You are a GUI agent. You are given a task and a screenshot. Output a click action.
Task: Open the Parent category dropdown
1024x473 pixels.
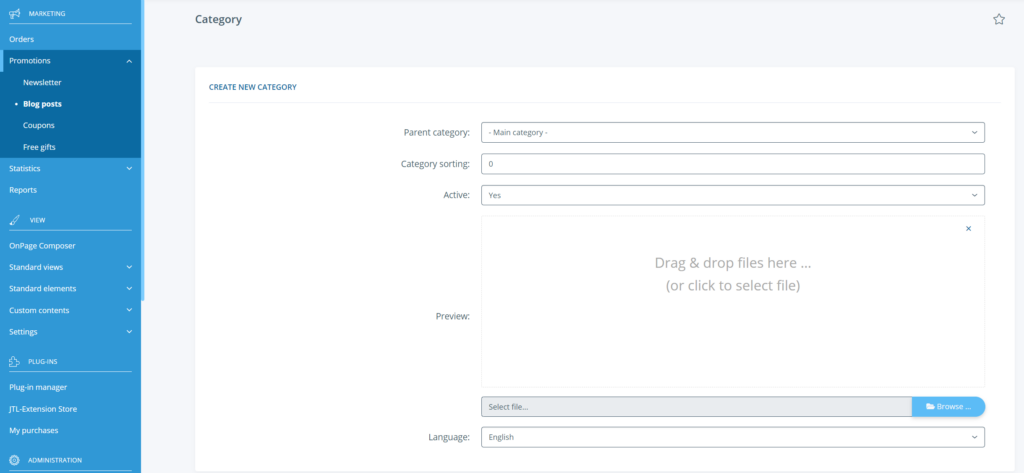point(732,132)
